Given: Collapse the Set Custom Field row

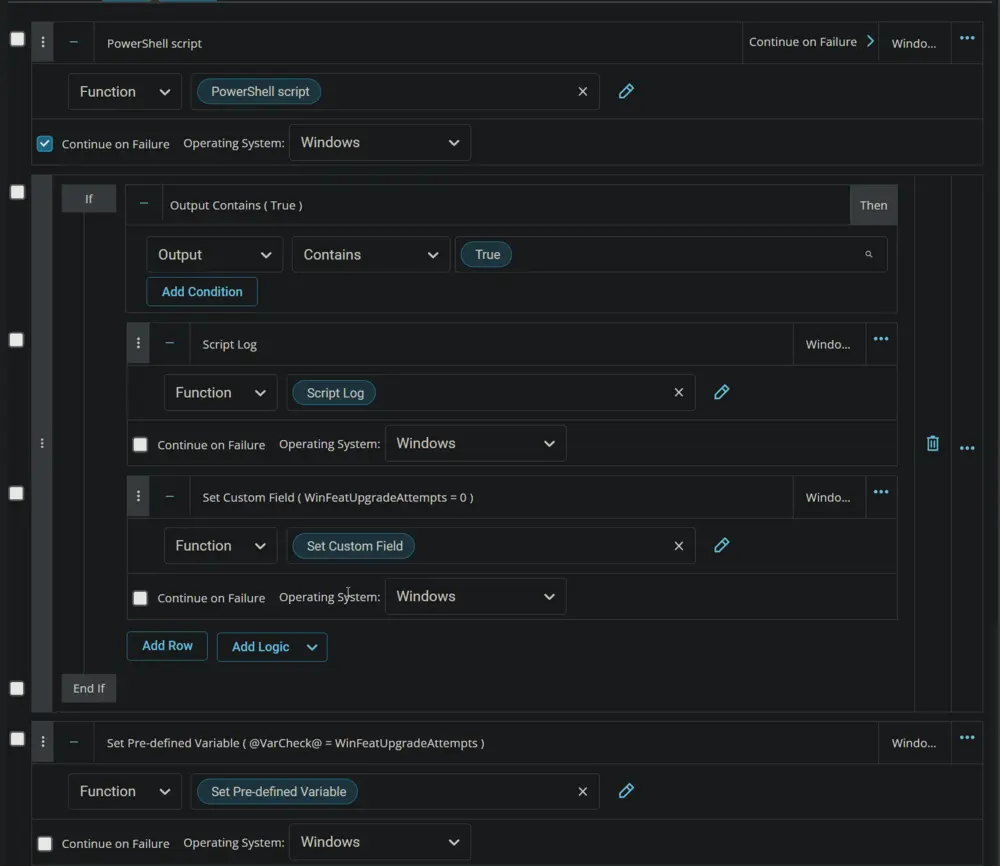Looking at the screenshot, I should pos(170,496).
